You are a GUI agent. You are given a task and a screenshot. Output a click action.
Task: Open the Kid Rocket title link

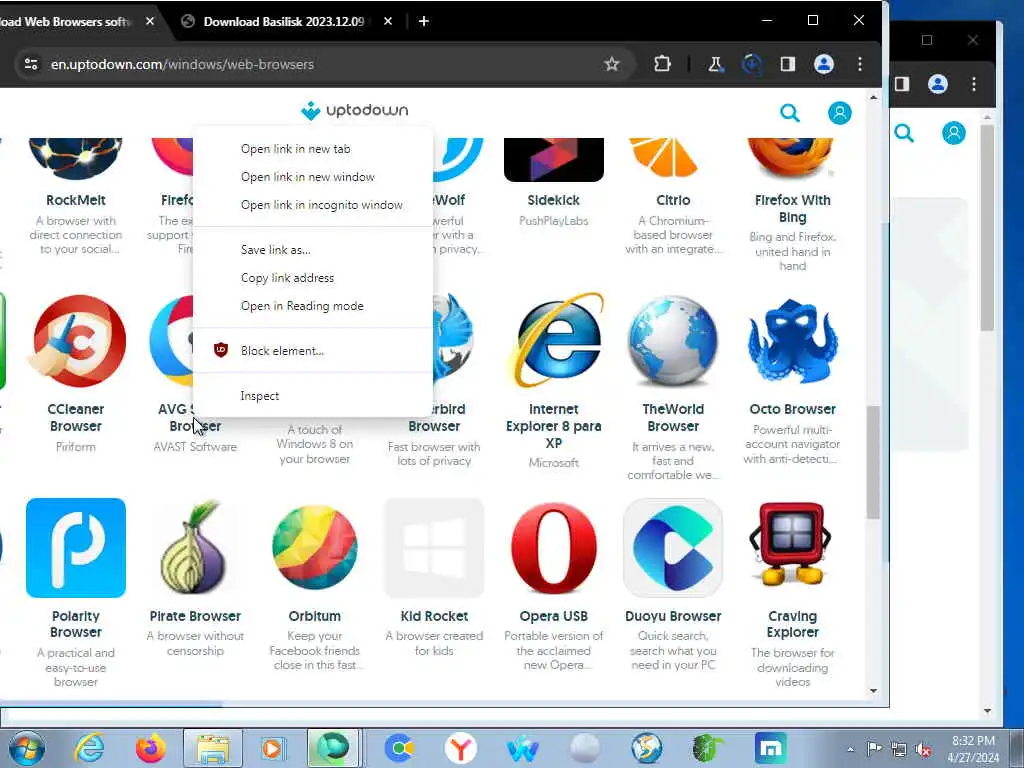434,616
